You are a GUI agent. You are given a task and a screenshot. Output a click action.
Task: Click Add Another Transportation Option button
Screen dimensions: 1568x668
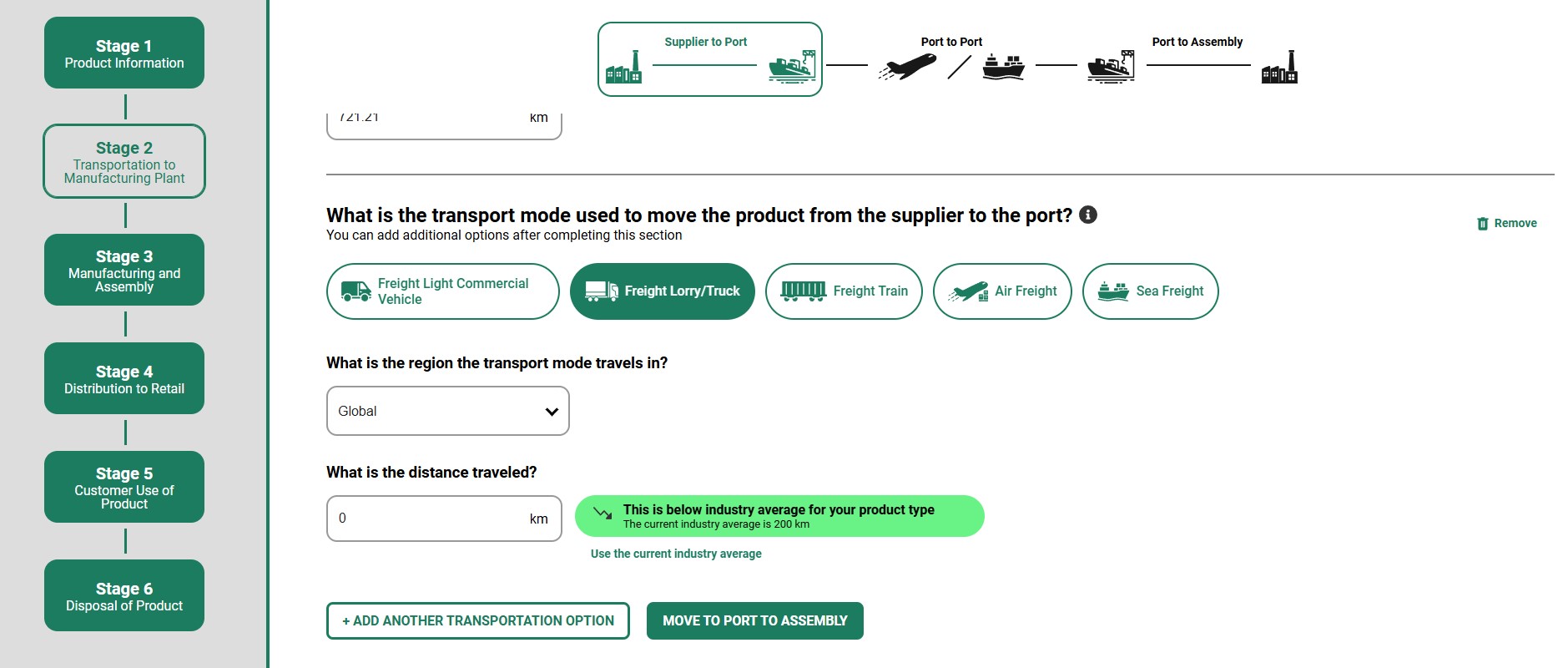478,621
